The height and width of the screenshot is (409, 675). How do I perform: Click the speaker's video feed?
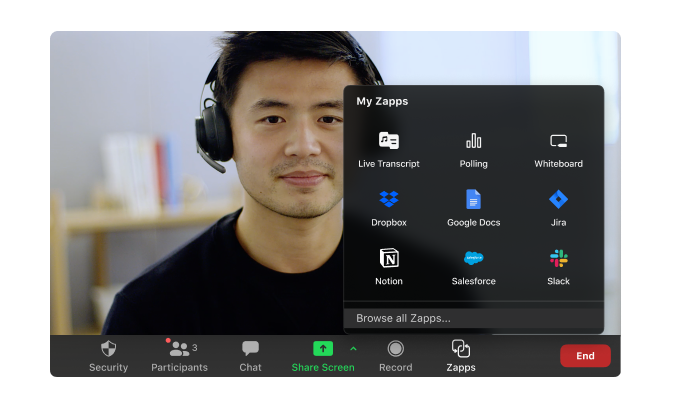click(200, 200)
